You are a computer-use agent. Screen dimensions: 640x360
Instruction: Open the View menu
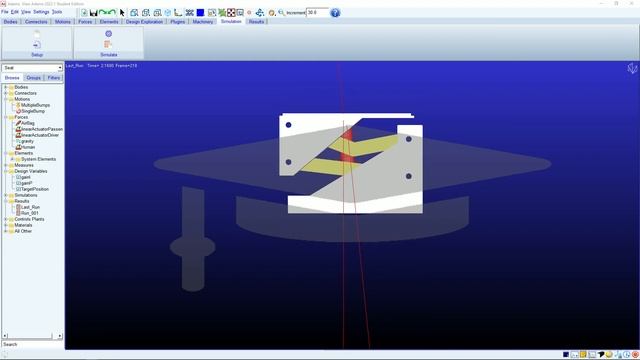(x=26, y=12)
